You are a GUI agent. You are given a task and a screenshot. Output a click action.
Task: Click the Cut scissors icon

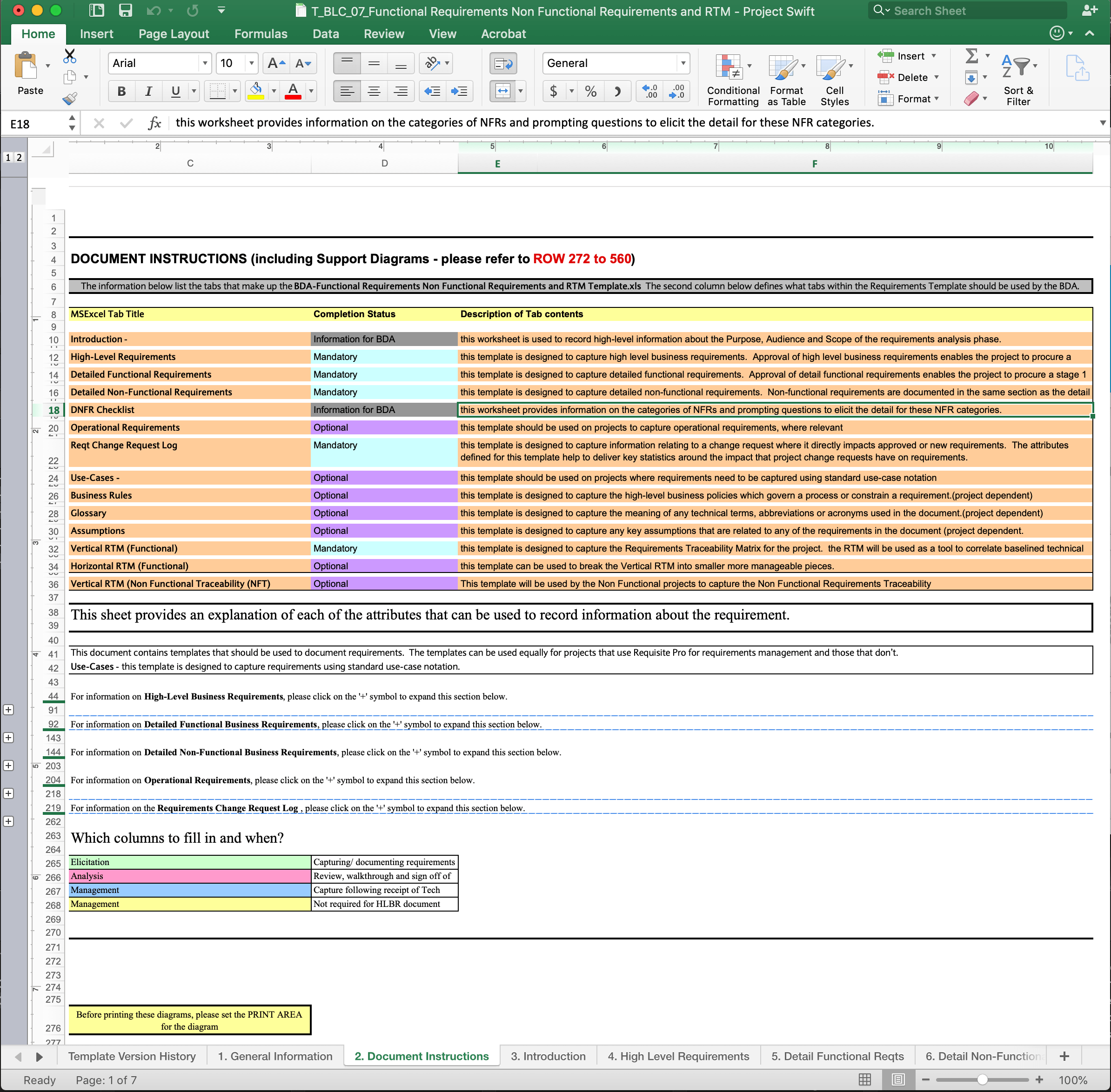coord(70,56)
